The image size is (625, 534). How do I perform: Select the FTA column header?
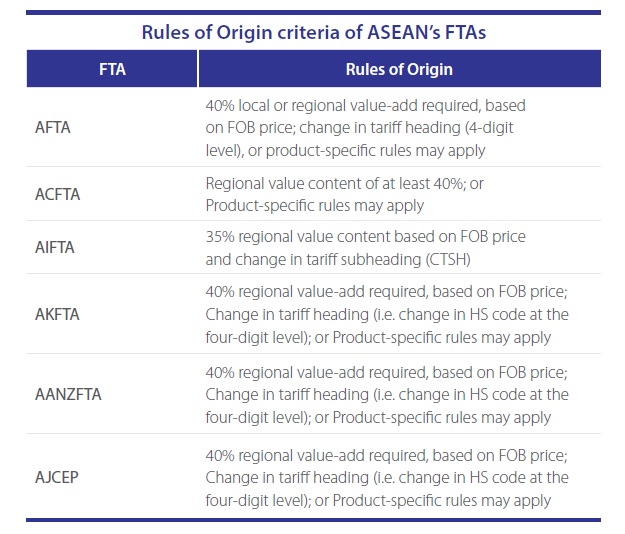tap(112, 69)
